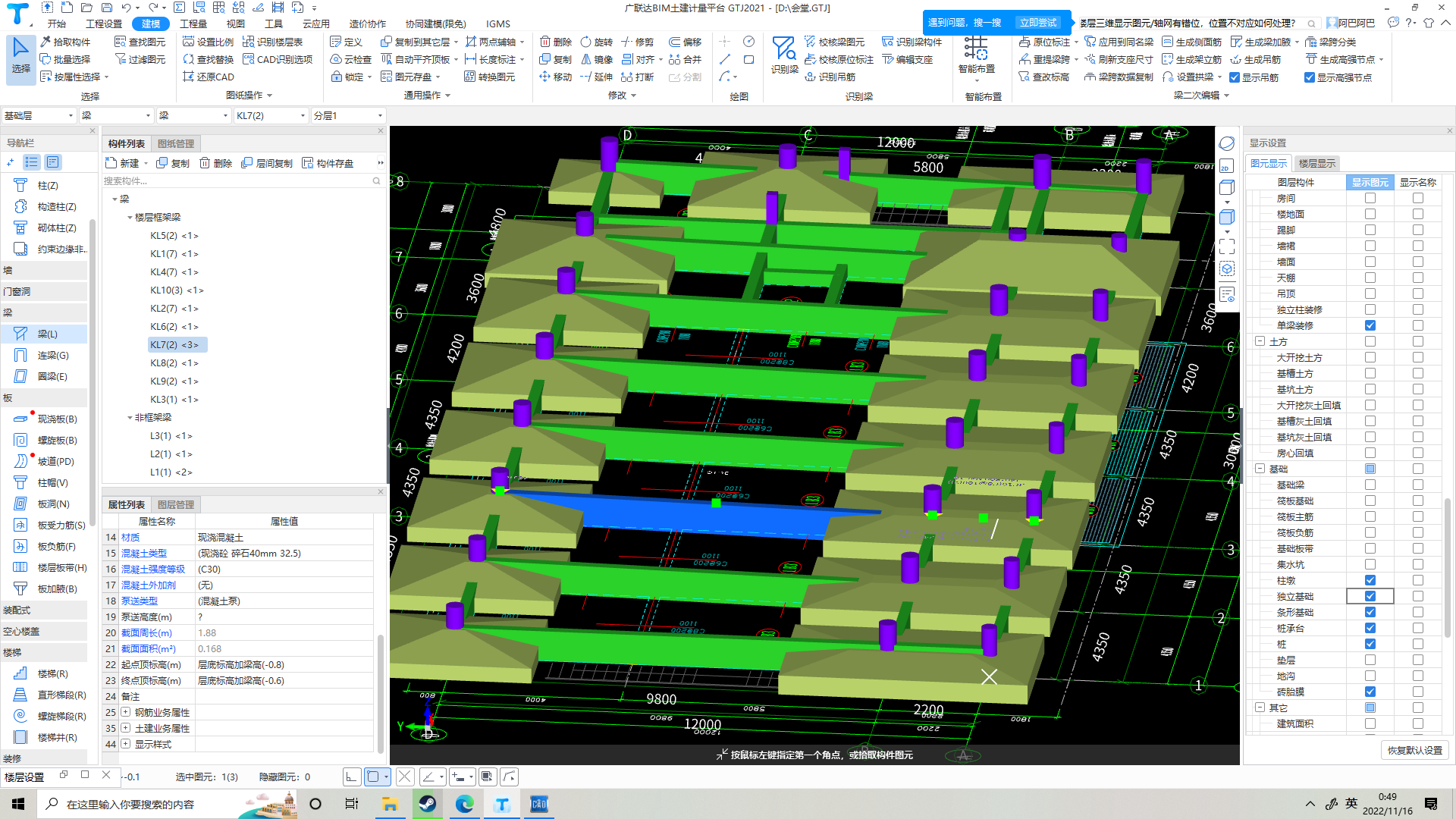
Task: Toggle the 显示高强节点 checkbox
Action: [1310, 77]
